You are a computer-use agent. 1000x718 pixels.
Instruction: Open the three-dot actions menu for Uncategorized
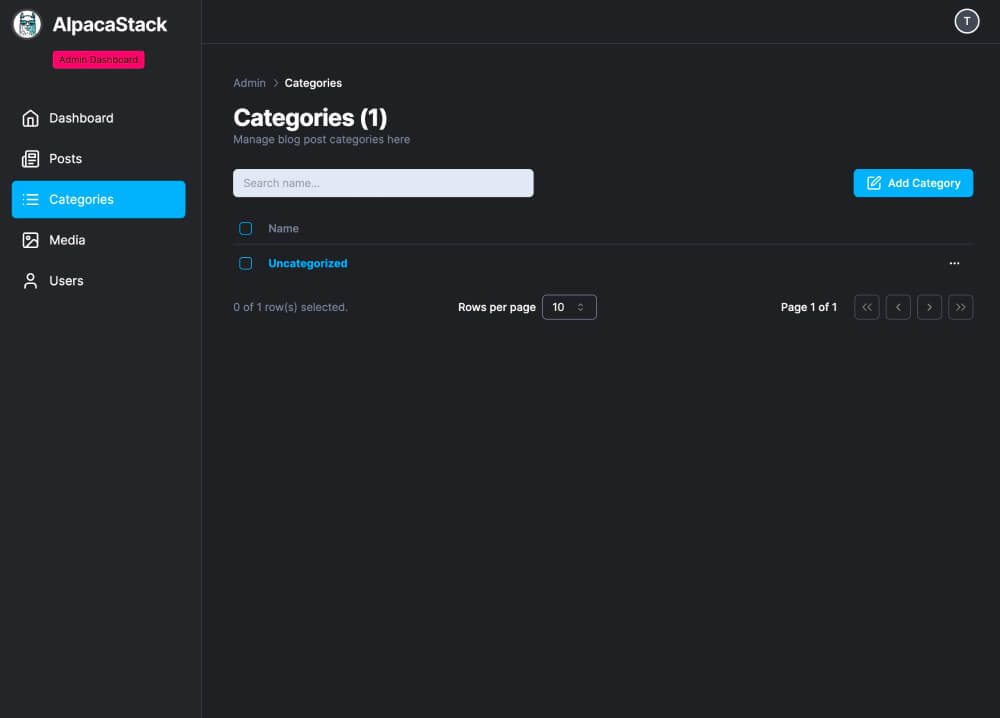pyautogui.click(x=954, y=263)
